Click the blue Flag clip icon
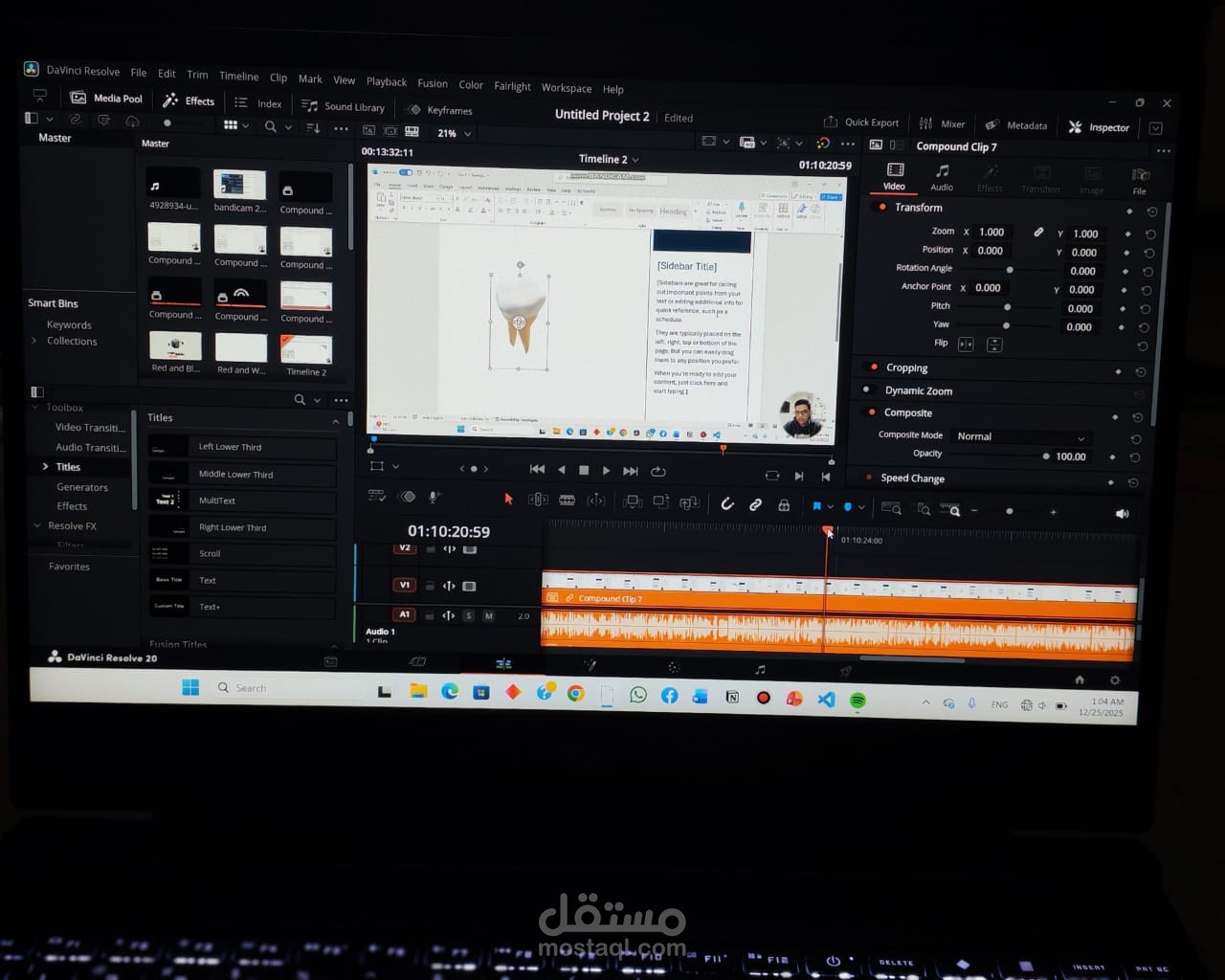The width and height of the screenshot is (1225, 980). [817, 506]
